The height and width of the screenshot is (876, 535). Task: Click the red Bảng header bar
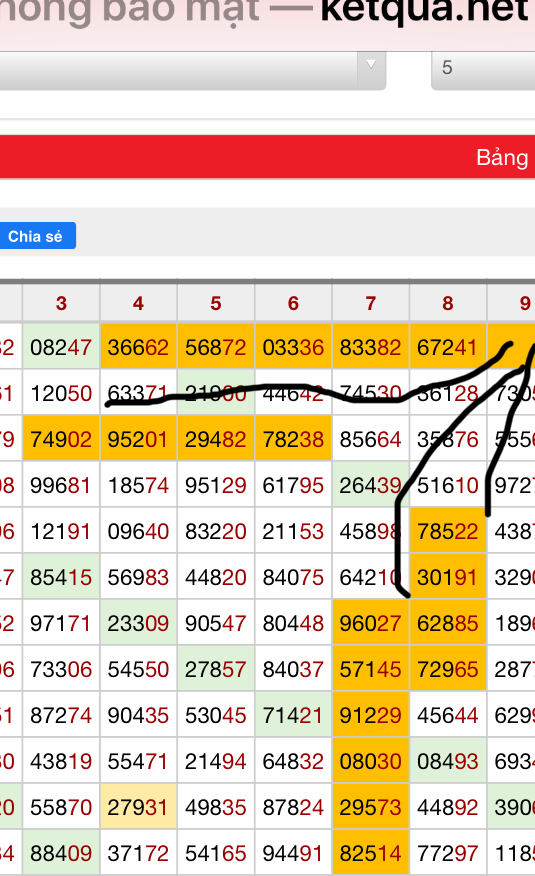[x=268, y=157]
